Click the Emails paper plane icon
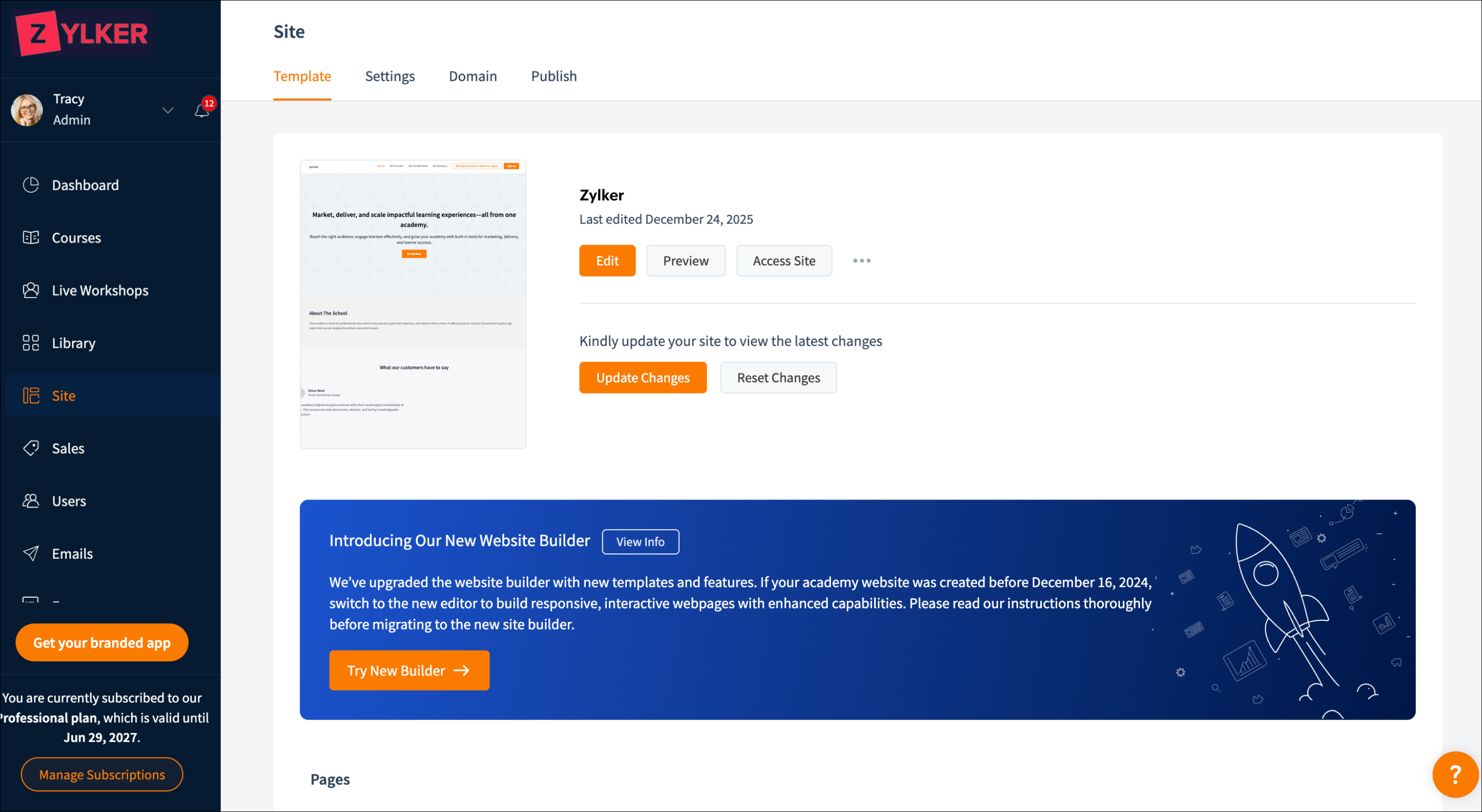 (x=30, y=553)
